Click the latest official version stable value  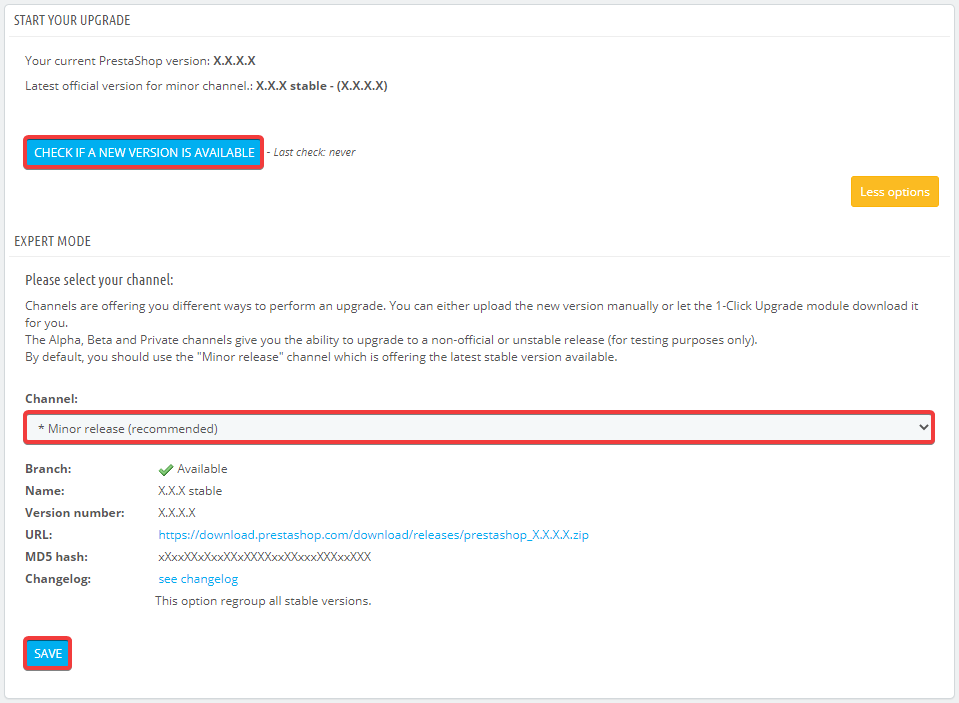321,86
